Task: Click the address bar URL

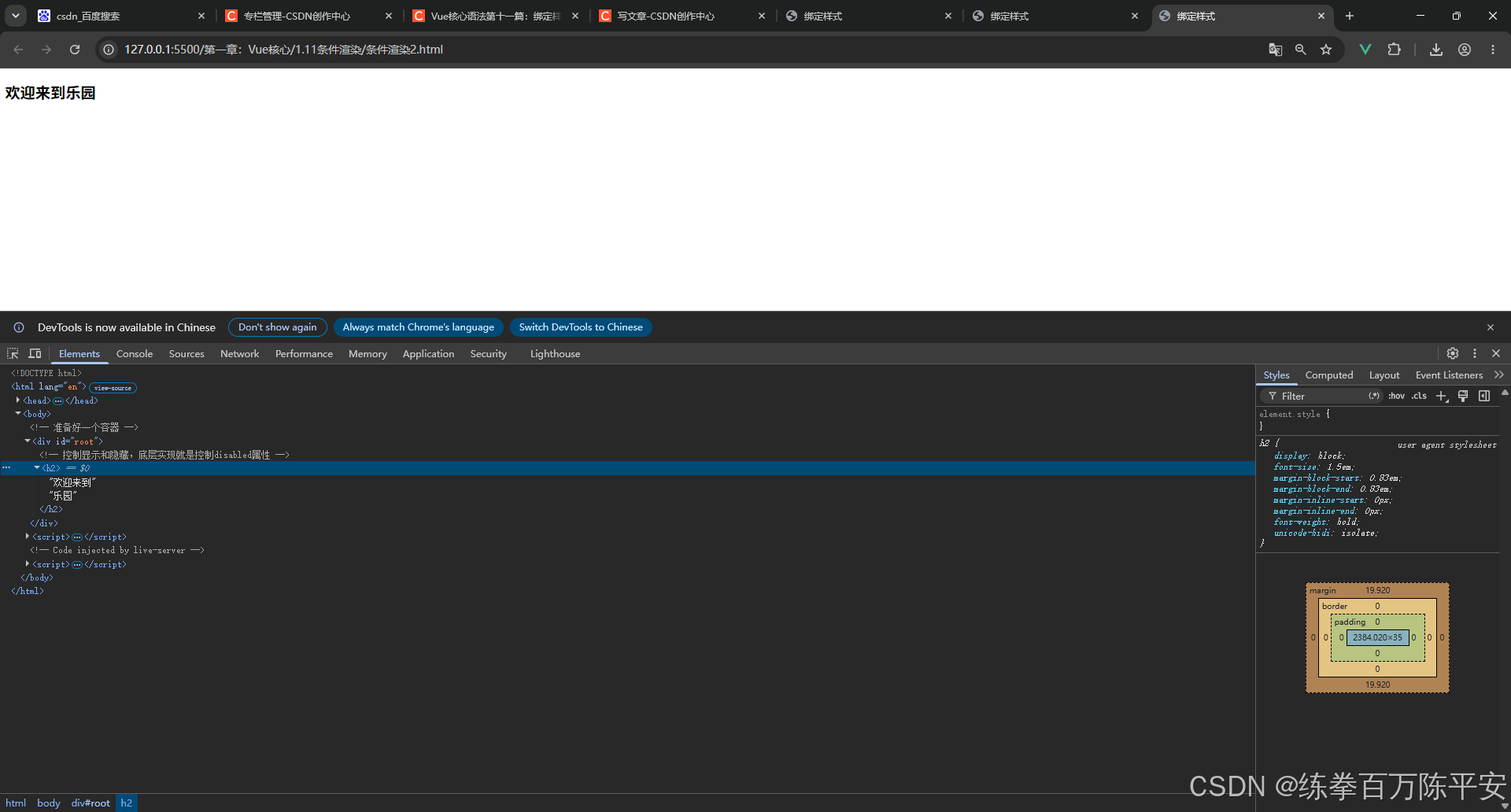Action: point(283,50)
